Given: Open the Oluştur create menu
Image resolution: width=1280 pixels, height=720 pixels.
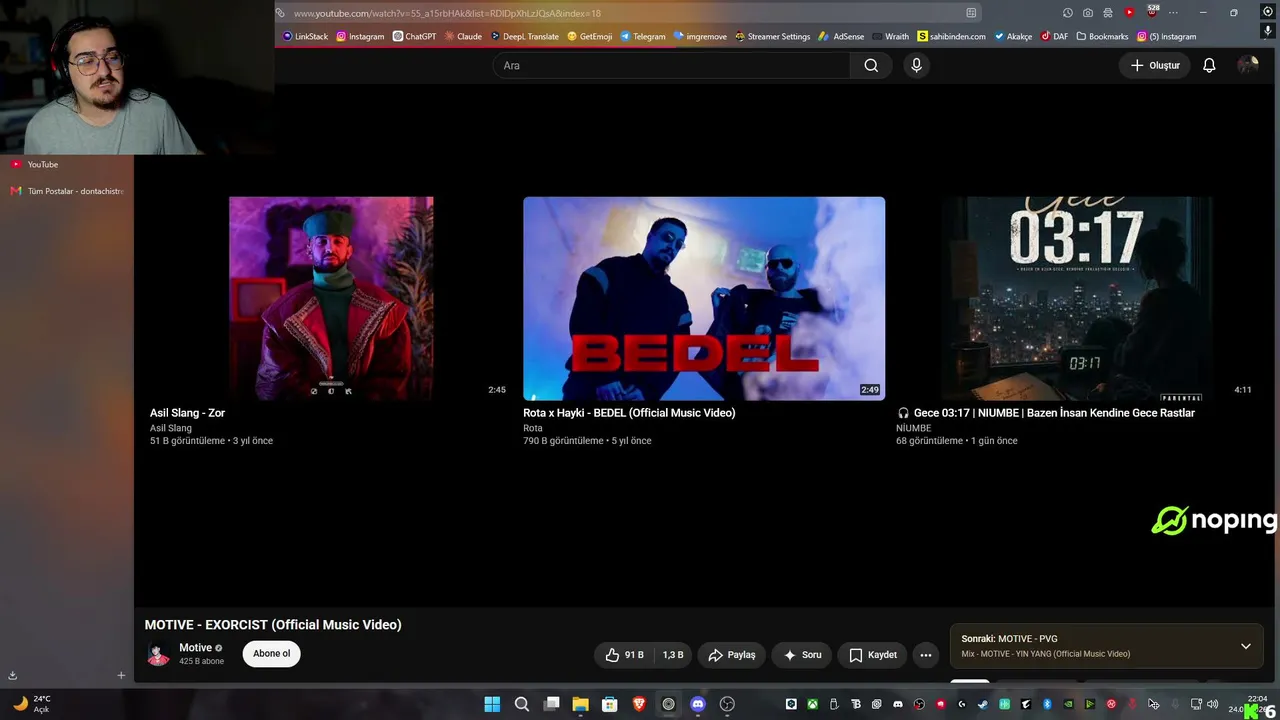Looking at the screenshot, I should 1155,65.
